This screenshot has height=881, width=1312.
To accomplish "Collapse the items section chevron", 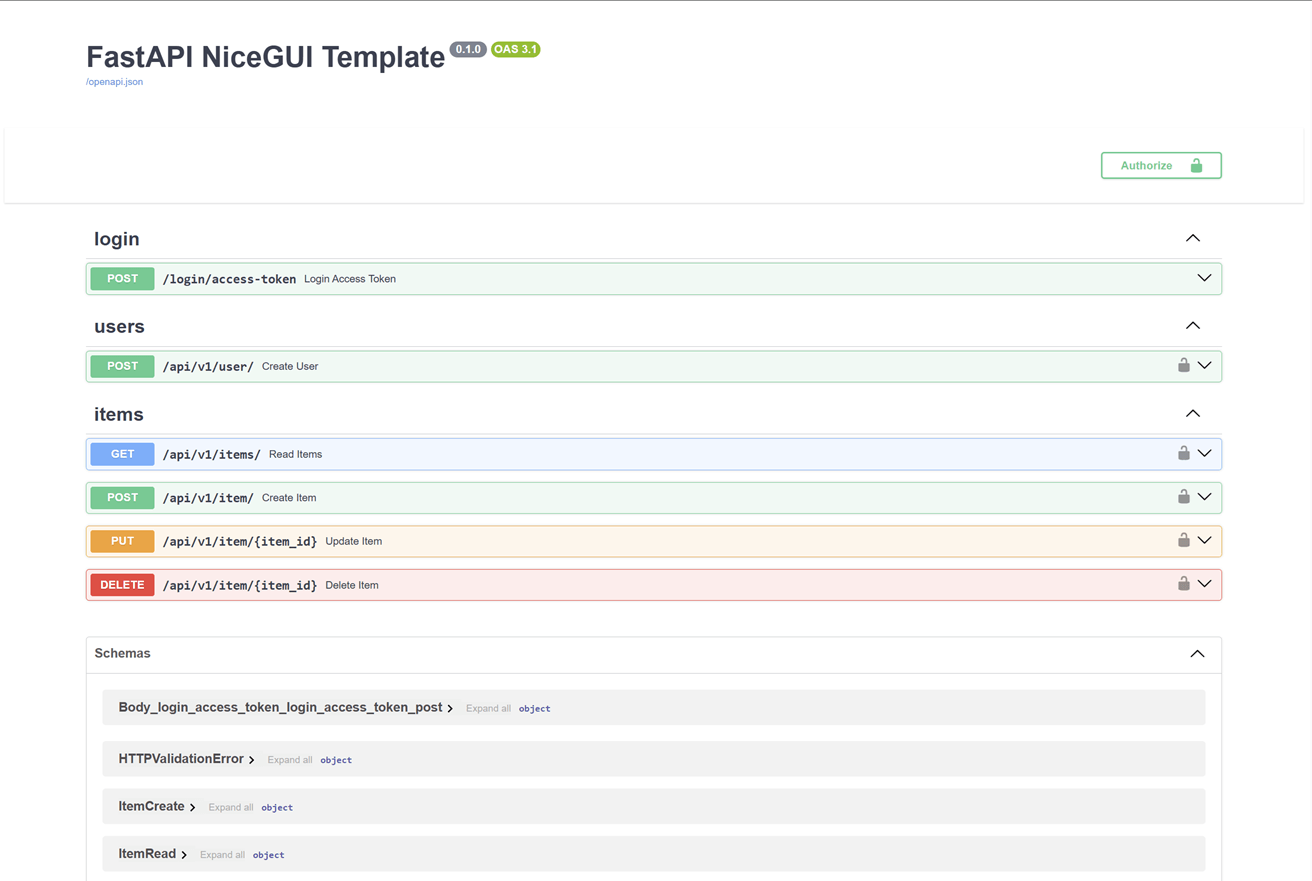I will point(1192,414).
